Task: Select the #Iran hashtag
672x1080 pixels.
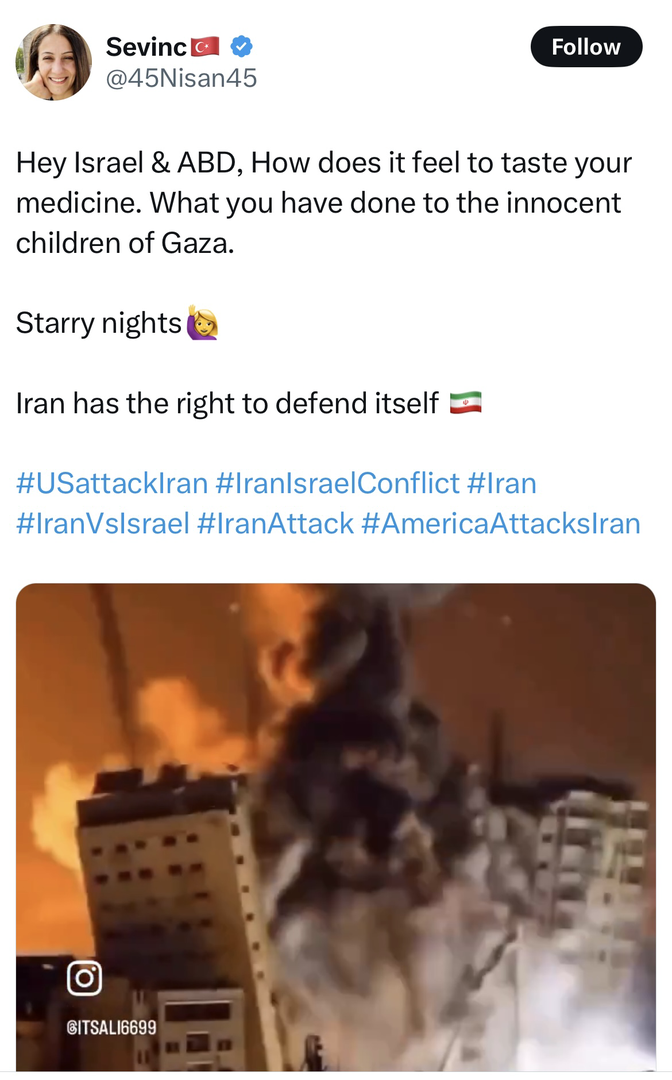Action: click(x=502, y=484)
